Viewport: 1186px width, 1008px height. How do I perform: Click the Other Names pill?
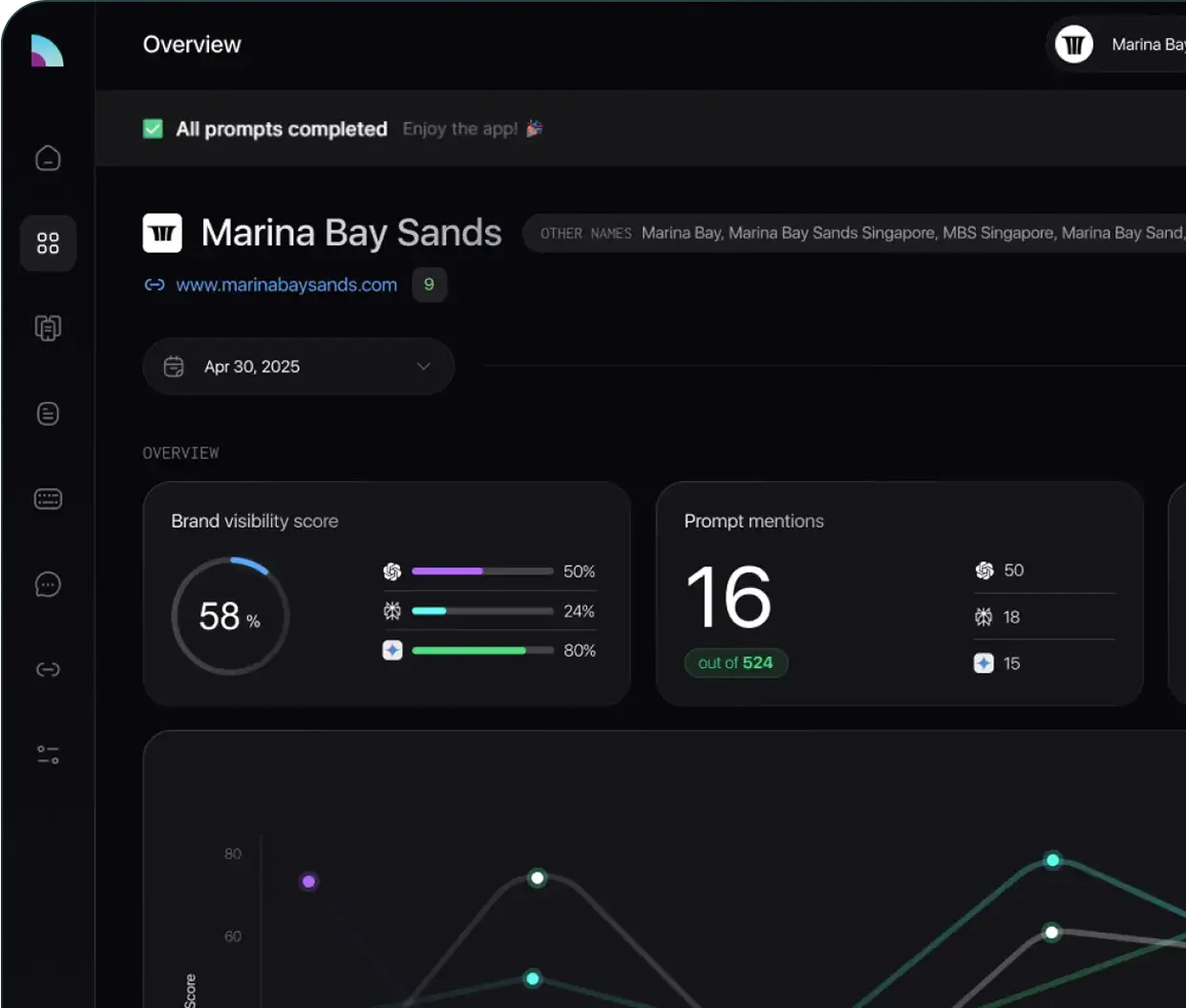coord(855,233)
